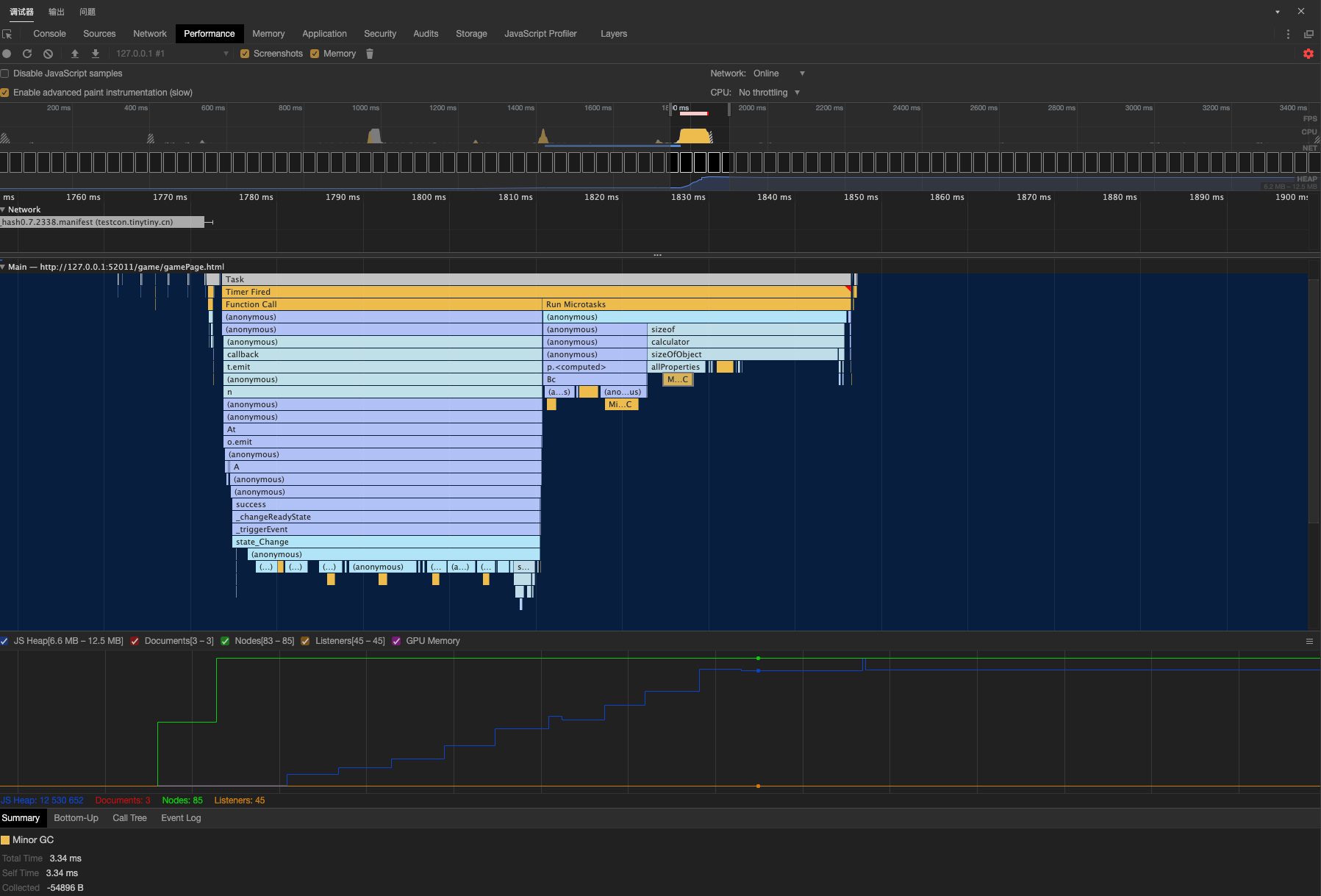
Task: Open the three-dot DevTools menu
Action: (x=1288, y=34)
